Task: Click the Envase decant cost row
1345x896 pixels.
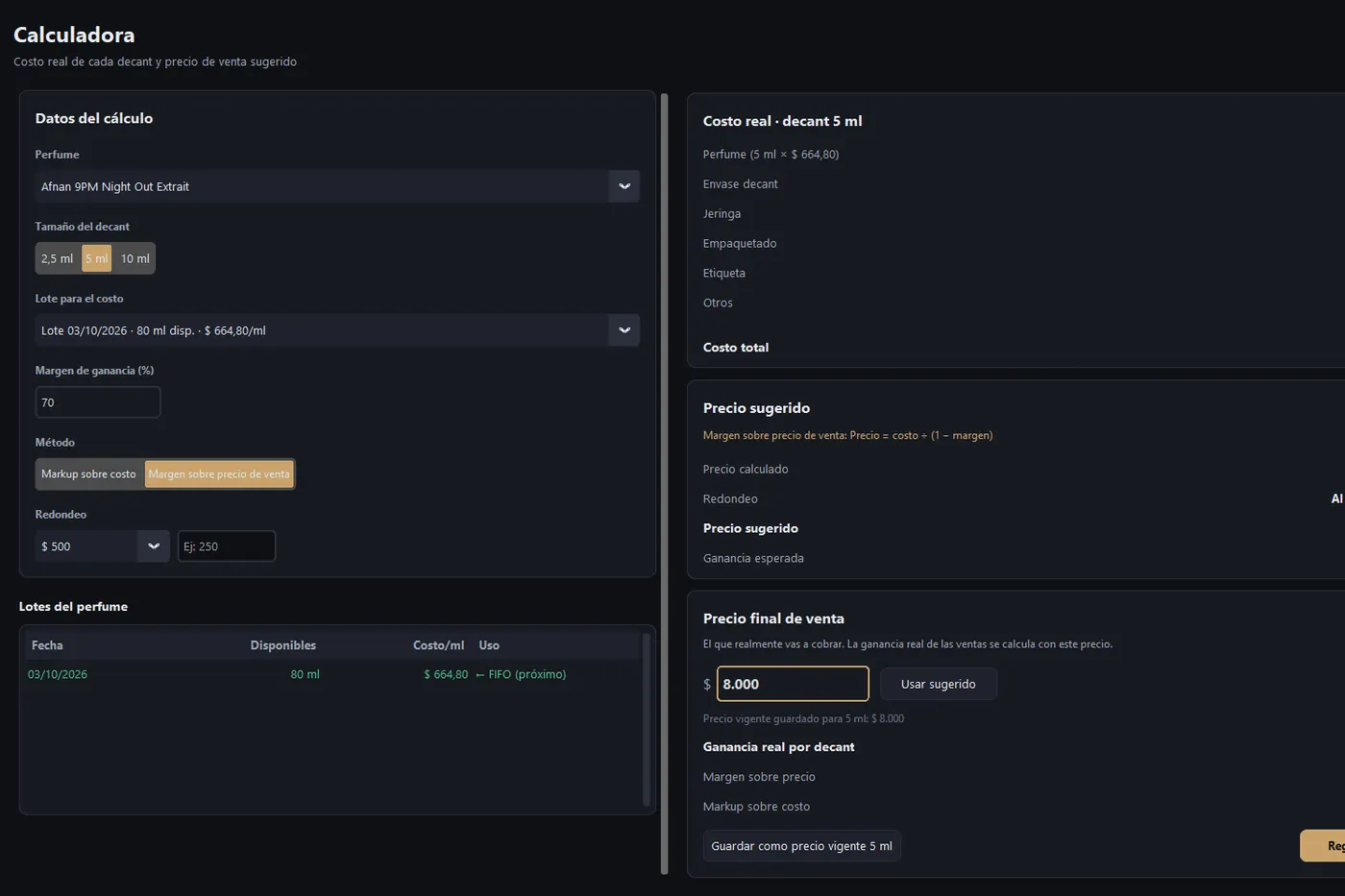Action: 741,184
